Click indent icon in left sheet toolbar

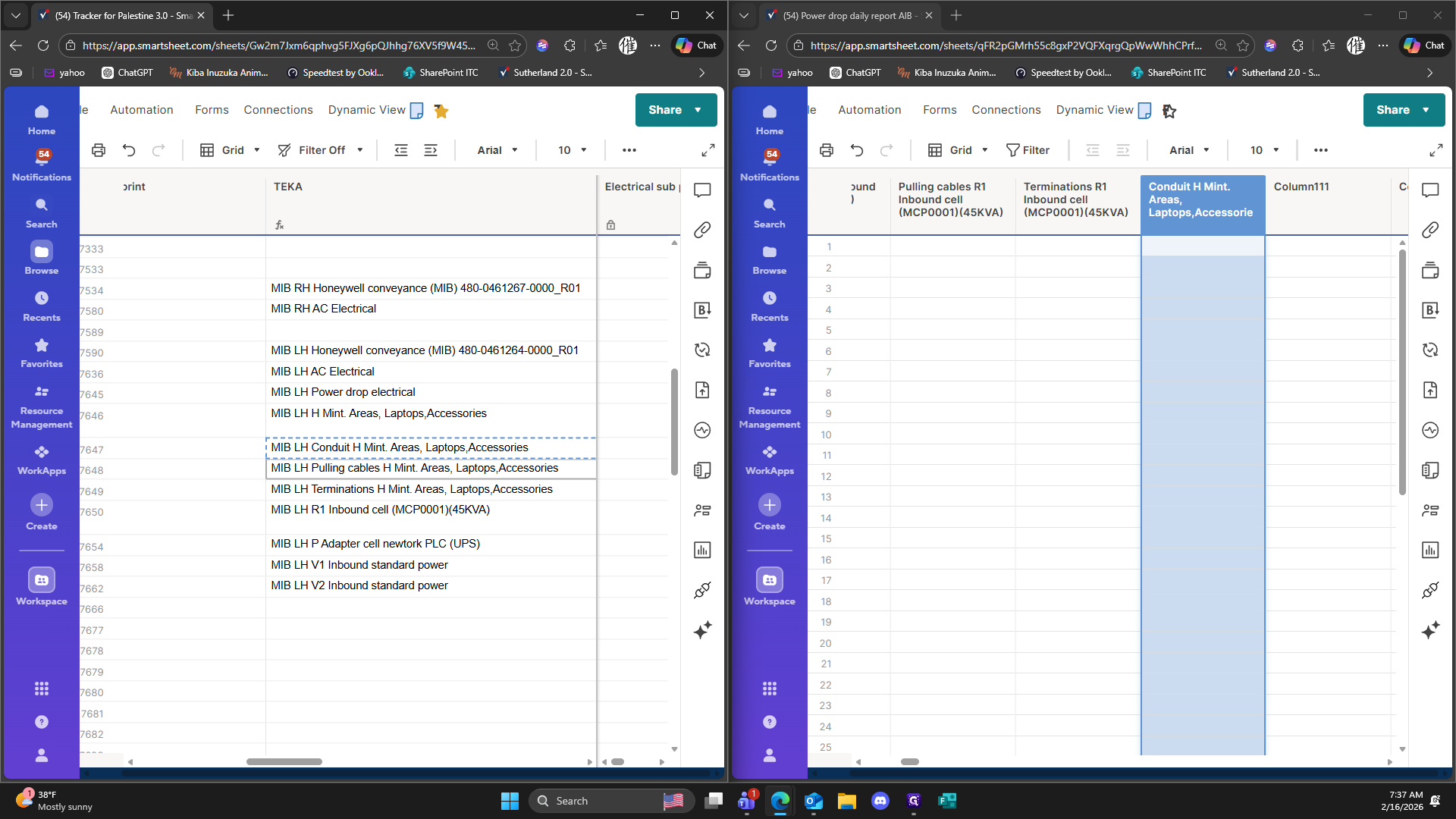tap(431, 150)
